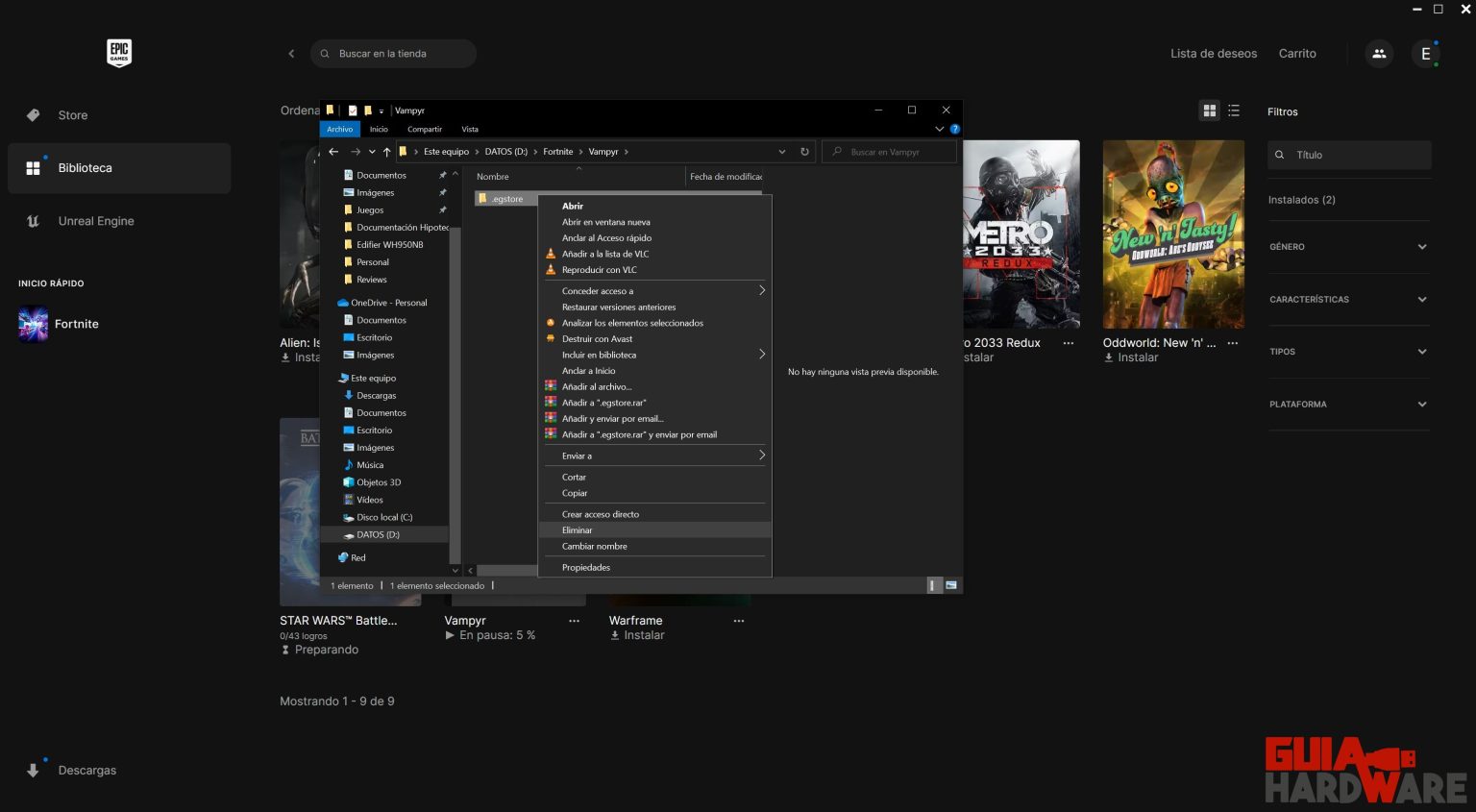The height and width of the screenshot is (812, 1476).
Task: Click the Título search field in Filtros
Action: pos(1349,155)
